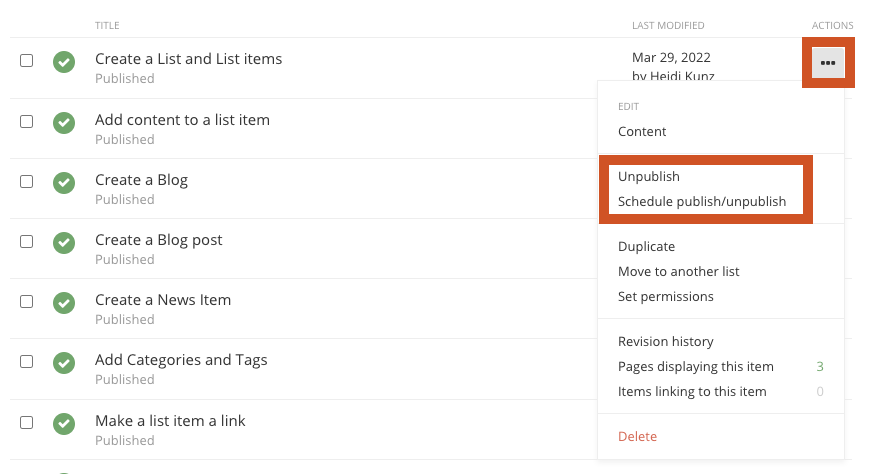Click status icon for Create a List and List items
The width and height of the screenshot is (886, 474).
coord(64,62)
